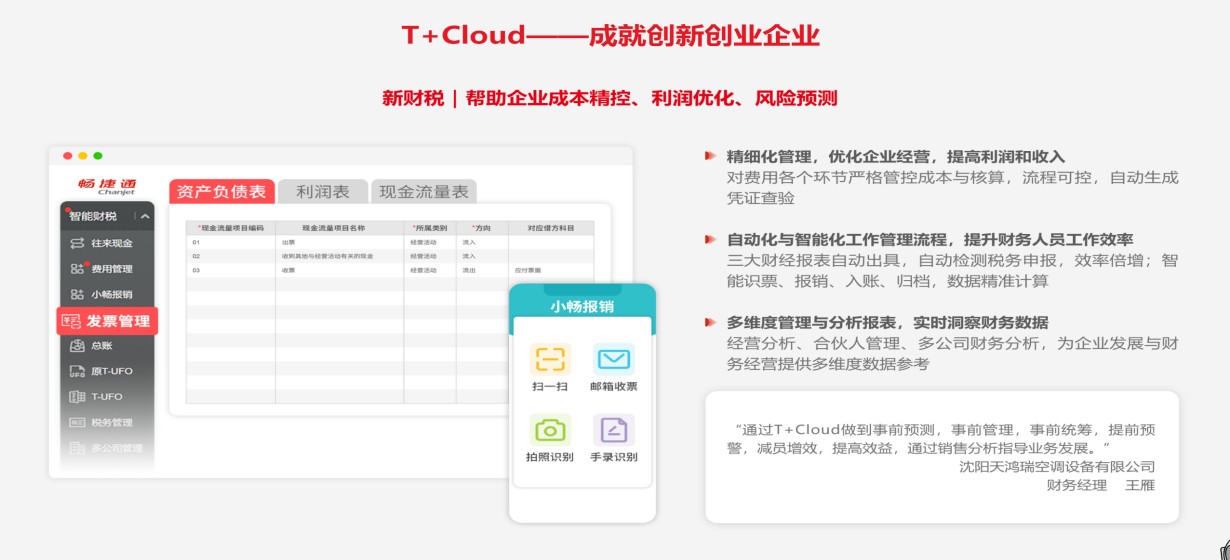Switch to the 利润表 tab
The image size is (1230, 560).
pyautogui.click(x=322, y=192)
